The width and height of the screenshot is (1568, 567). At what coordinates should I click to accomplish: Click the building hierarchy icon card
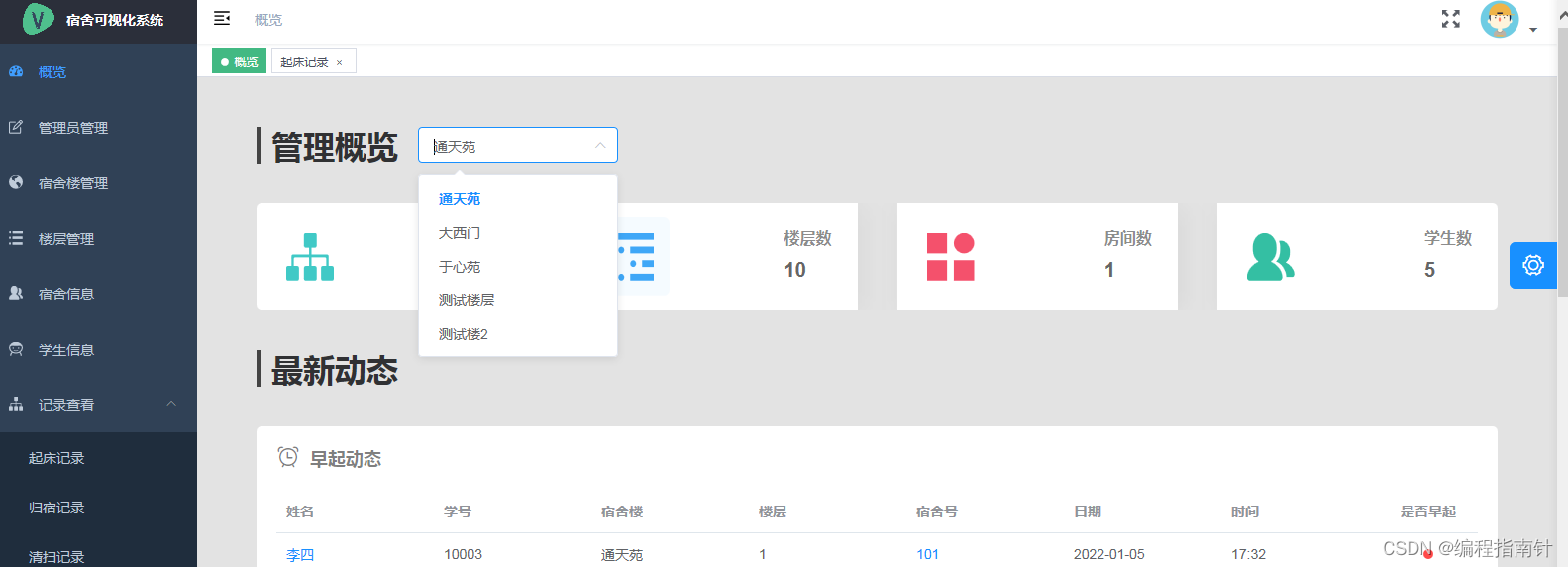(x=310, y=257)
